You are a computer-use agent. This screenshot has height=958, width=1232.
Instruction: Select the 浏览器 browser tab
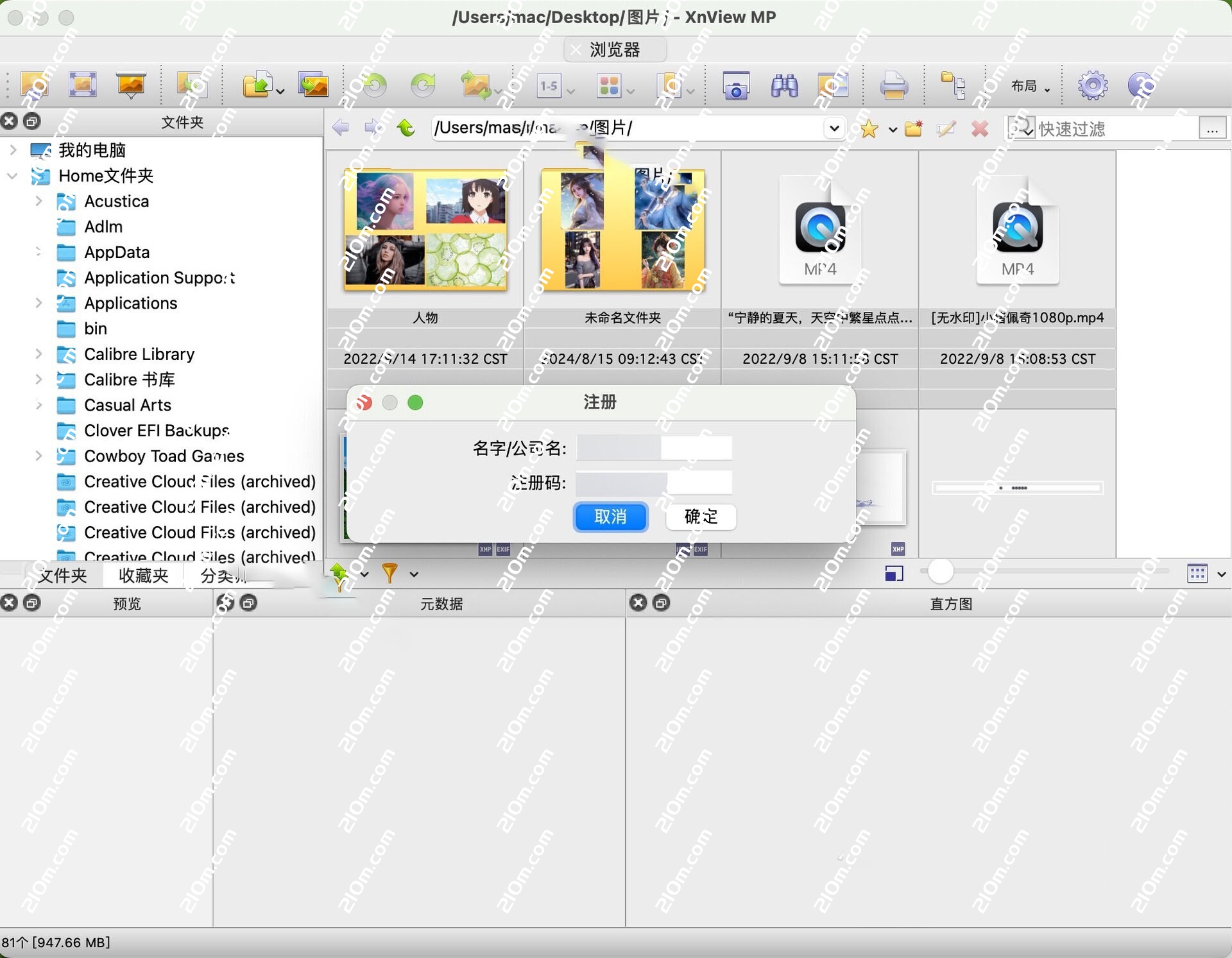click(615, 49)
